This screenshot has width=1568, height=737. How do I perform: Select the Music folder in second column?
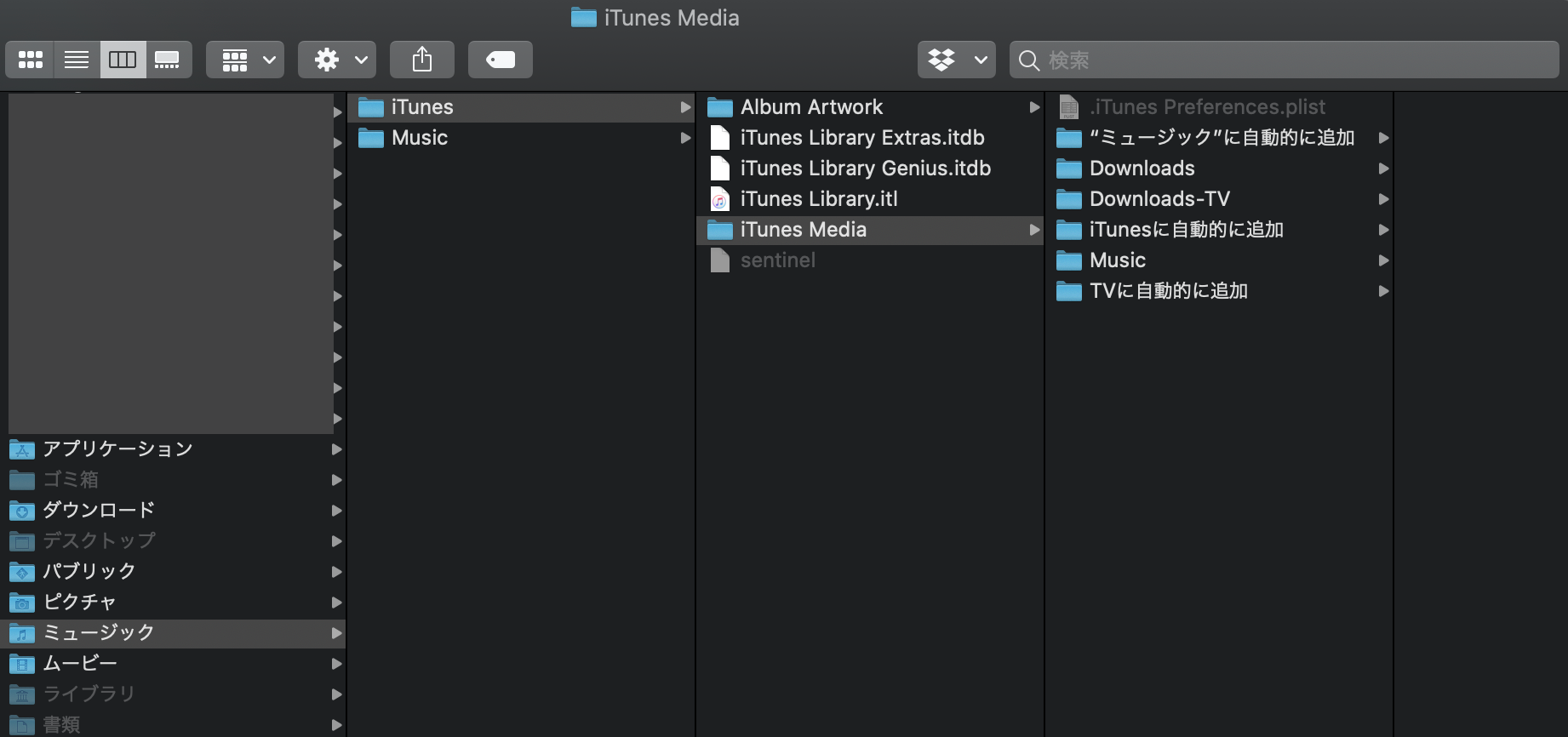click(x=521, y=138)
